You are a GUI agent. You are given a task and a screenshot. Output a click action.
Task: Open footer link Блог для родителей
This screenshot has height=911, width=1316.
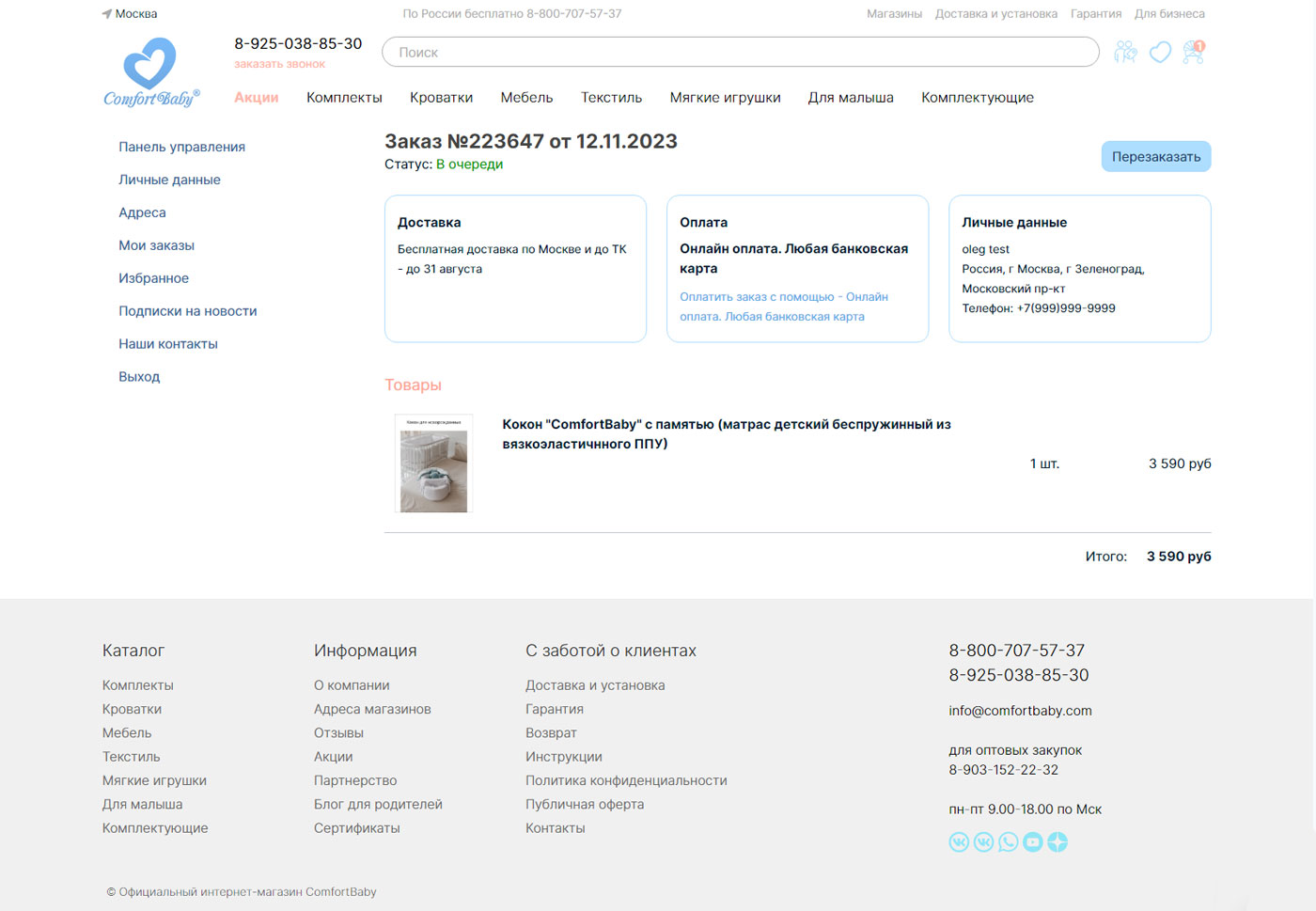click(x=378, y=804)
